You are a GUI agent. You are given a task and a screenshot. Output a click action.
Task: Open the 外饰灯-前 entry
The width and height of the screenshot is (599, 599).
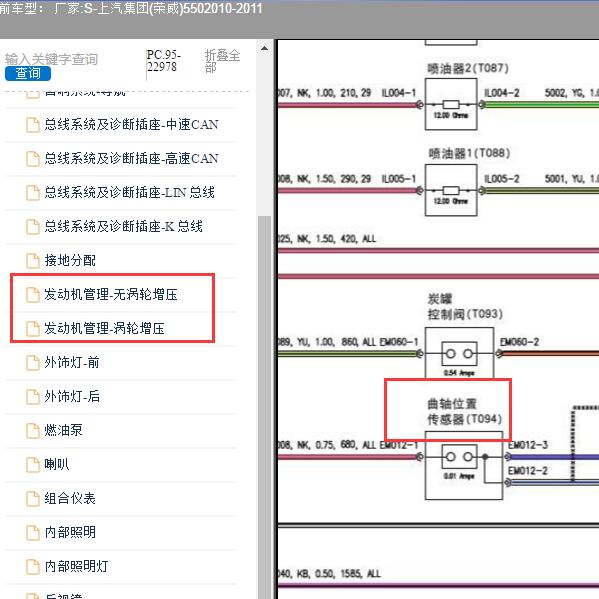(72, 363)
